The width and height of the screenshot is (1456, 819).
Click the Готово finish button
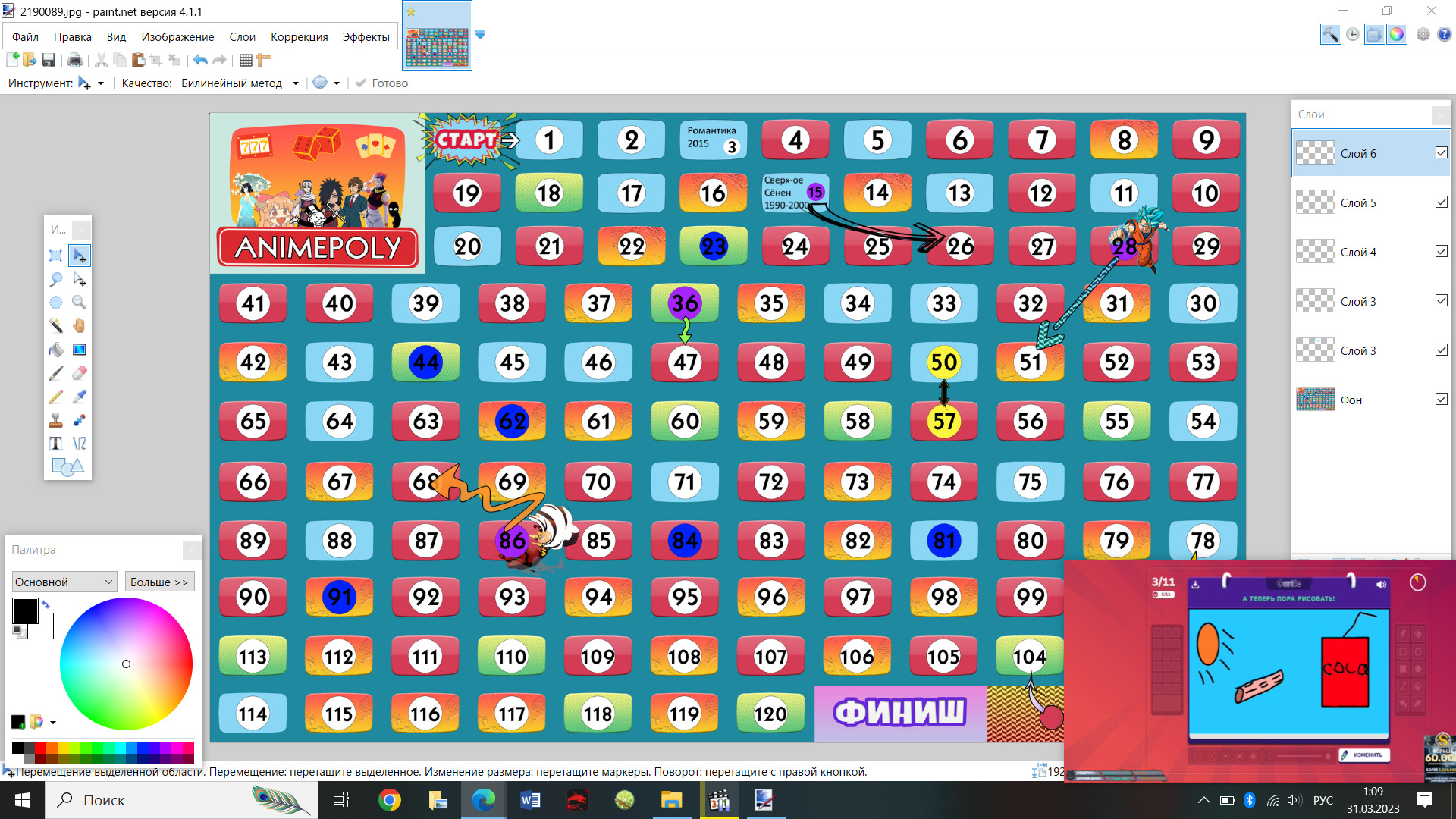pos(381,83)
